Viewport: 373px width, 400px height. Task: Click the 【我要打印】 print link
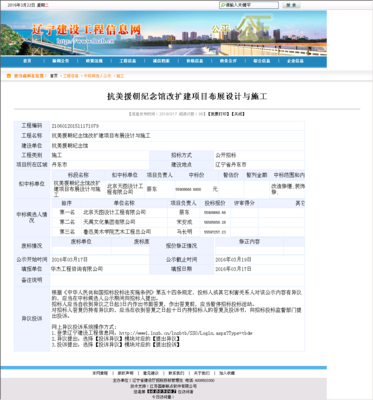[218, 114]
